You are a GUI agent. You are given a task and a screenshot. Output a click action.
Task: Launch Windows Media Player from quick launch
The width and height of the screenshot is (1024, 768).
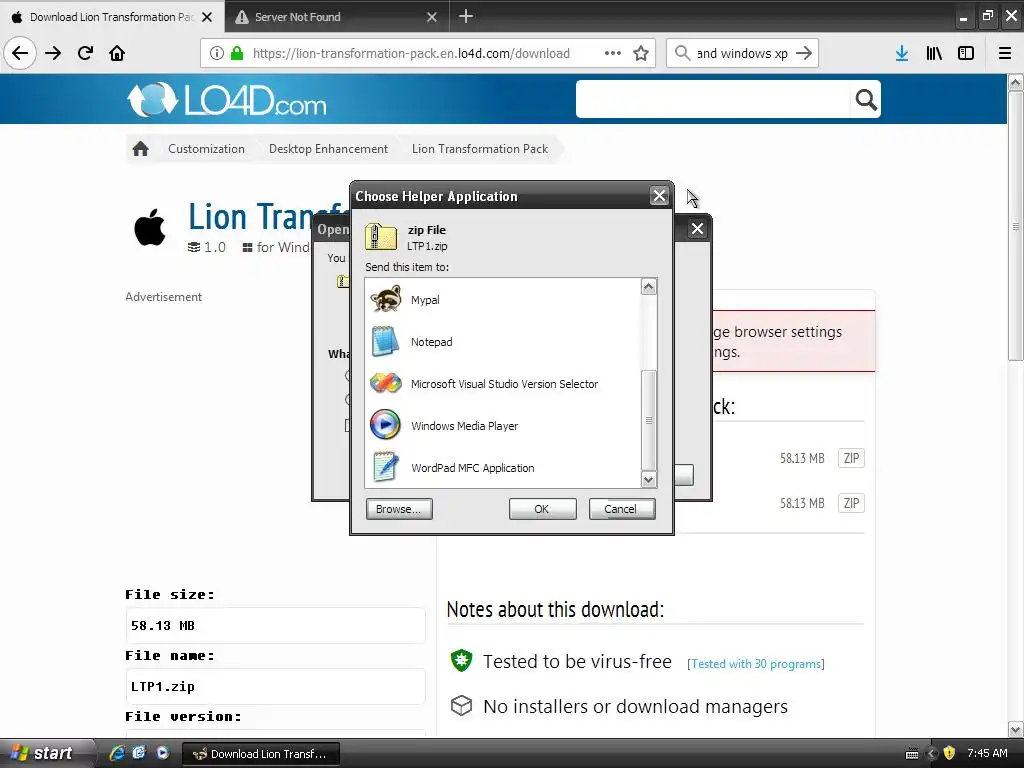(163, 753)
